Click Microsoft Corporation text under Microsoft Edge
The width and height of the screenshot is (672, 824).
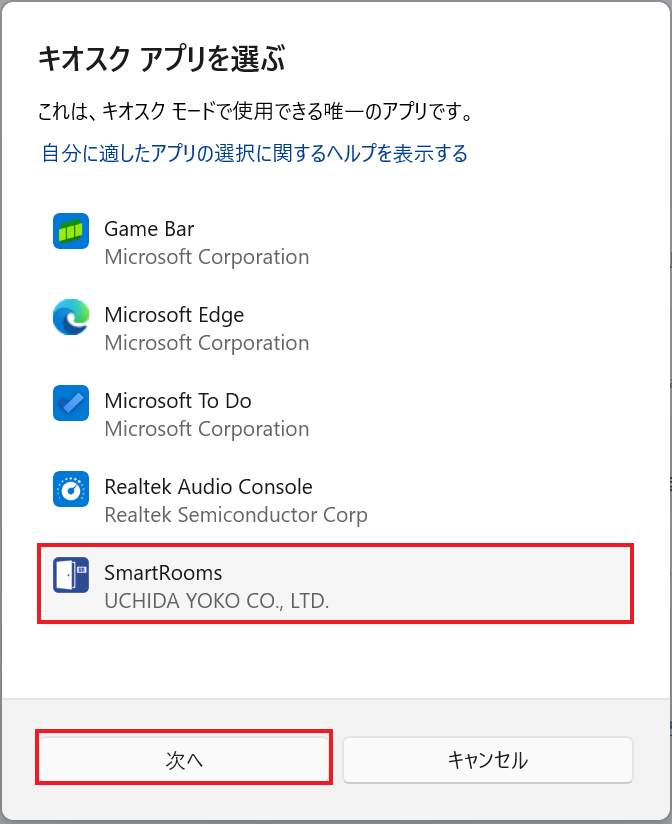tap(206, 343)
